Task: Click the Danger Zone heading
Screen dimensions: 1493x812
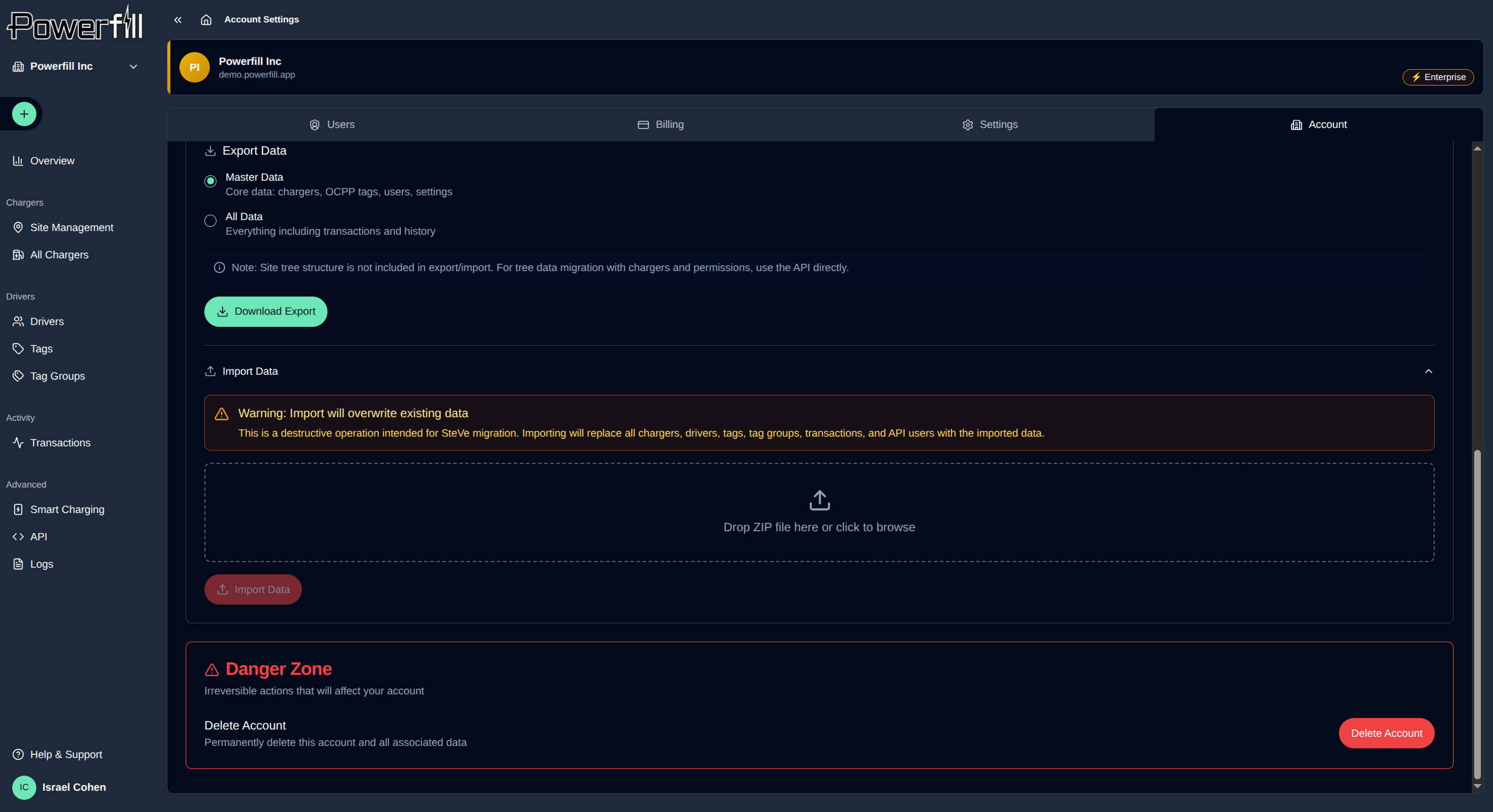Action: click(278, 669)
